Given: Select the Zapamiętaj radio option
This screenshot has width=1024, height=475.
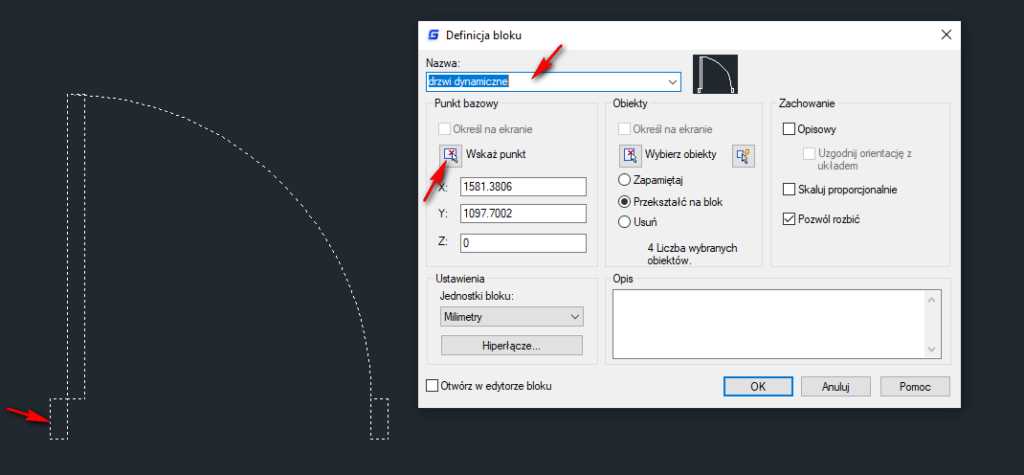Looking at the screenshot, I should (626, 180).
